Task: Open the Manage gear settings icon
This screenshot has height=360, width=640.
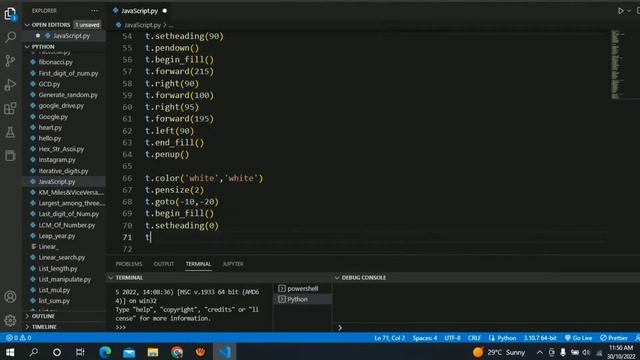Action: (10, 320)
